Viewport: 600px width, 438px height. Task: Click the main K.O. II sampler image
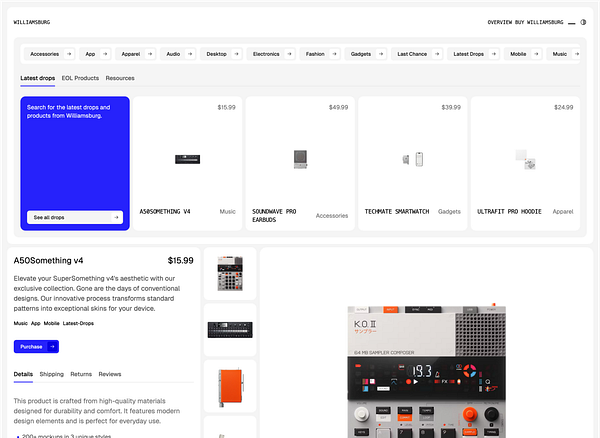427,370
